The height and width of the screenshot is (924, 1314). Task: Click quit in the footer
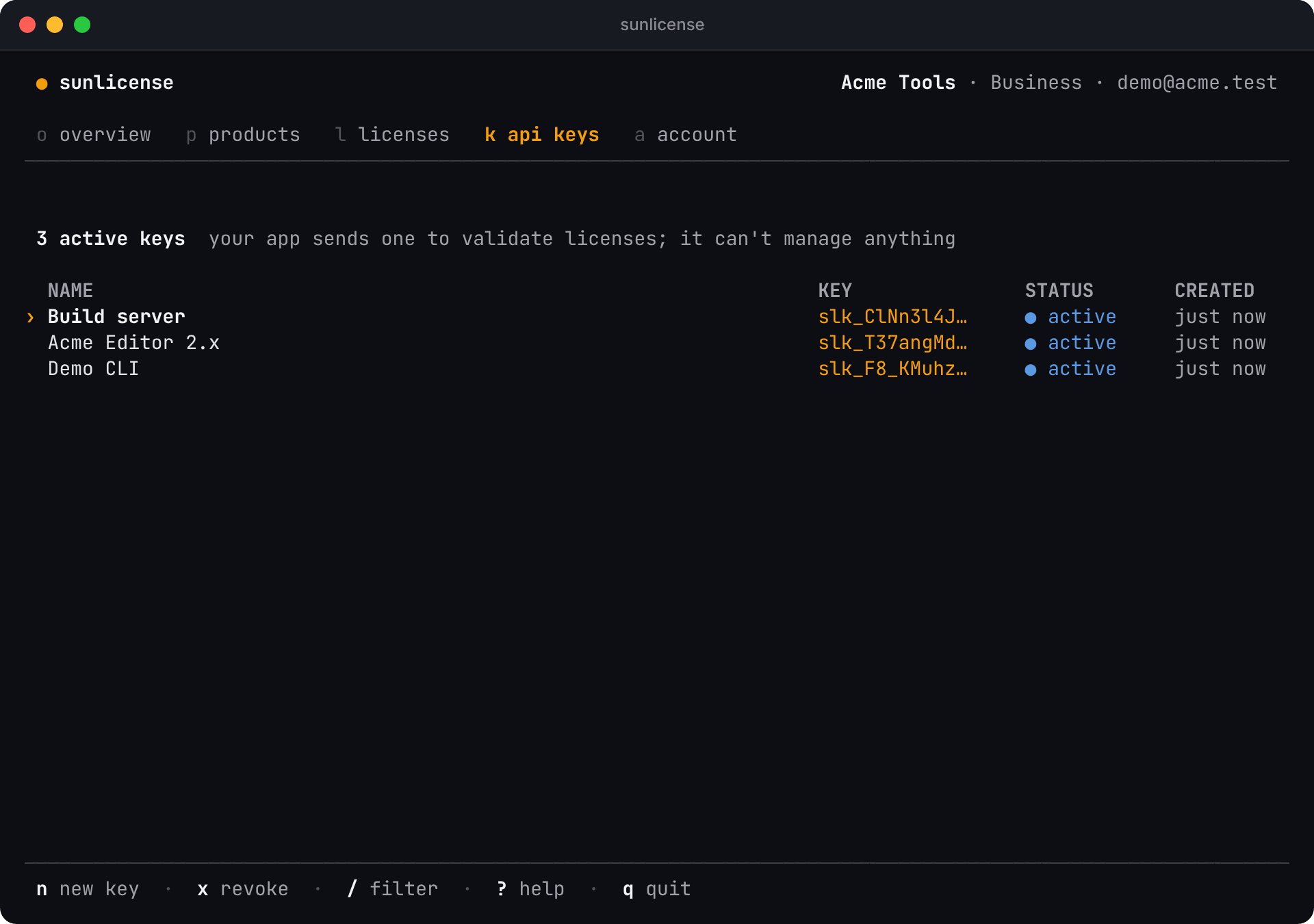click(x=657, y=889)
